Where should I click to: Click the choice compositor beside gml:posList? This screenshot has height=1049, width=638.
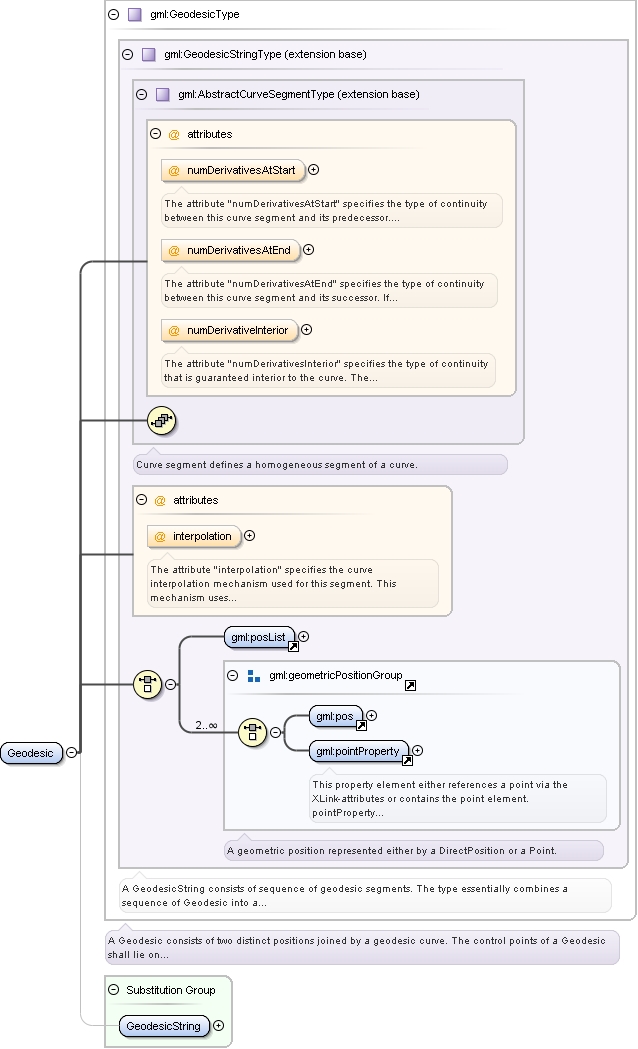(147, 684)
